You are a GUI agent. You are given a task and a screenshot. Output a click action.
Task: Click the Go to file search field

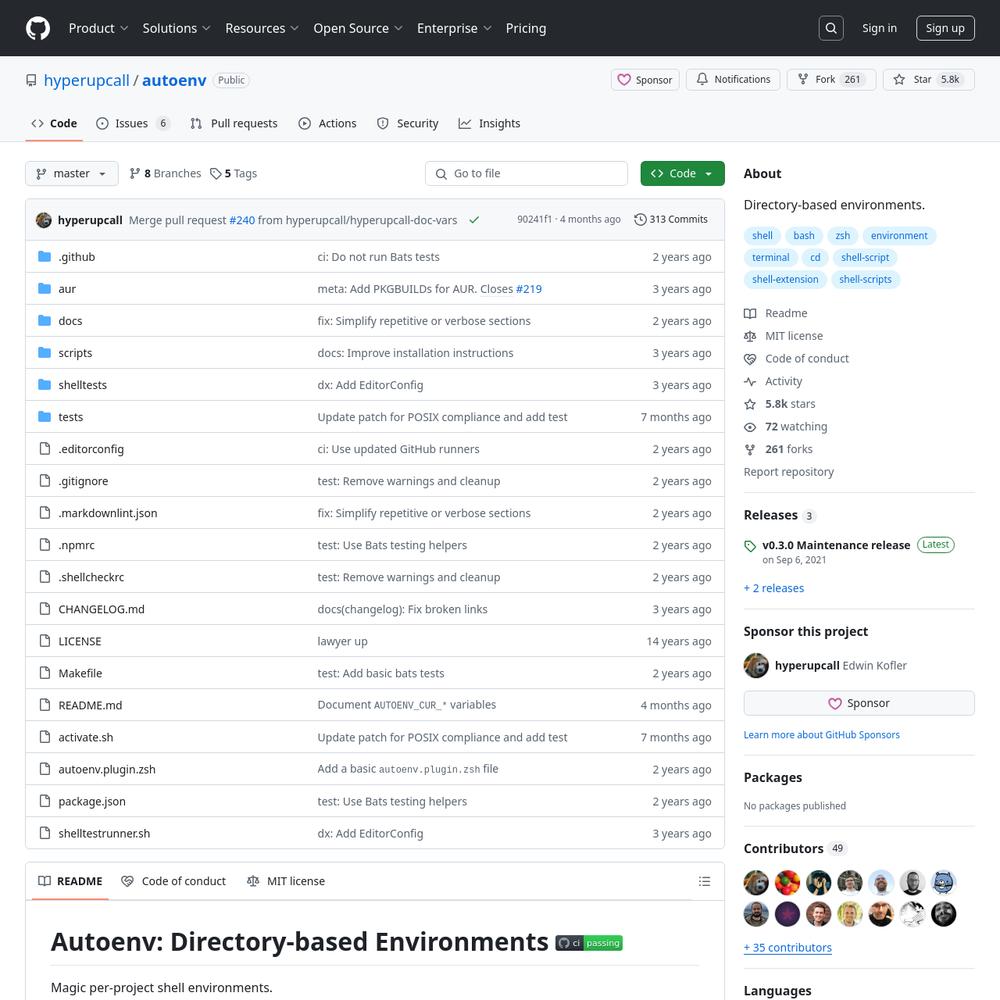526,173
